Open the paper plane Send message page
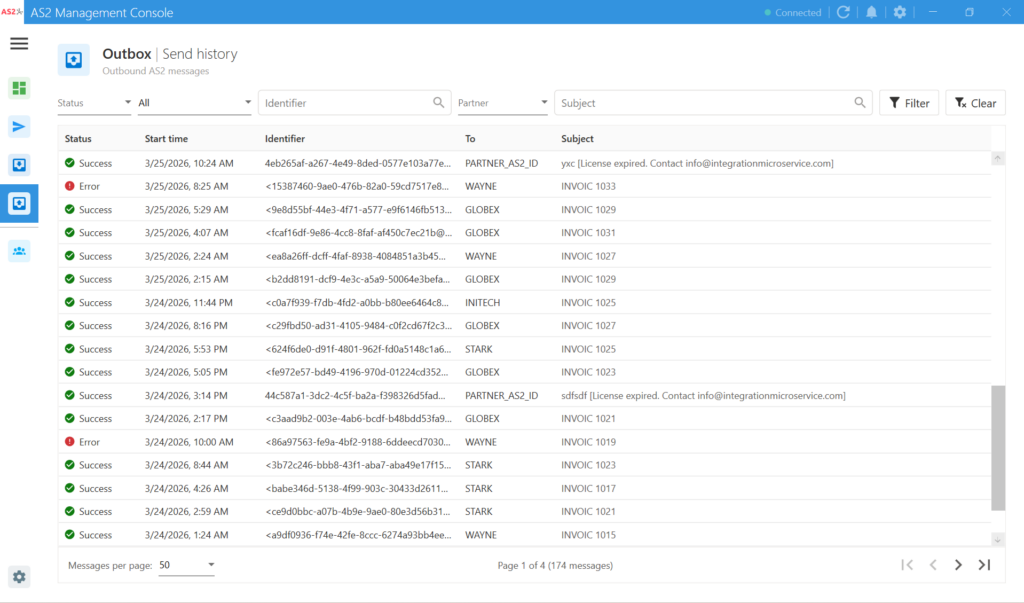The width and height of the screenshot is (1024, 603). [19, 126]
